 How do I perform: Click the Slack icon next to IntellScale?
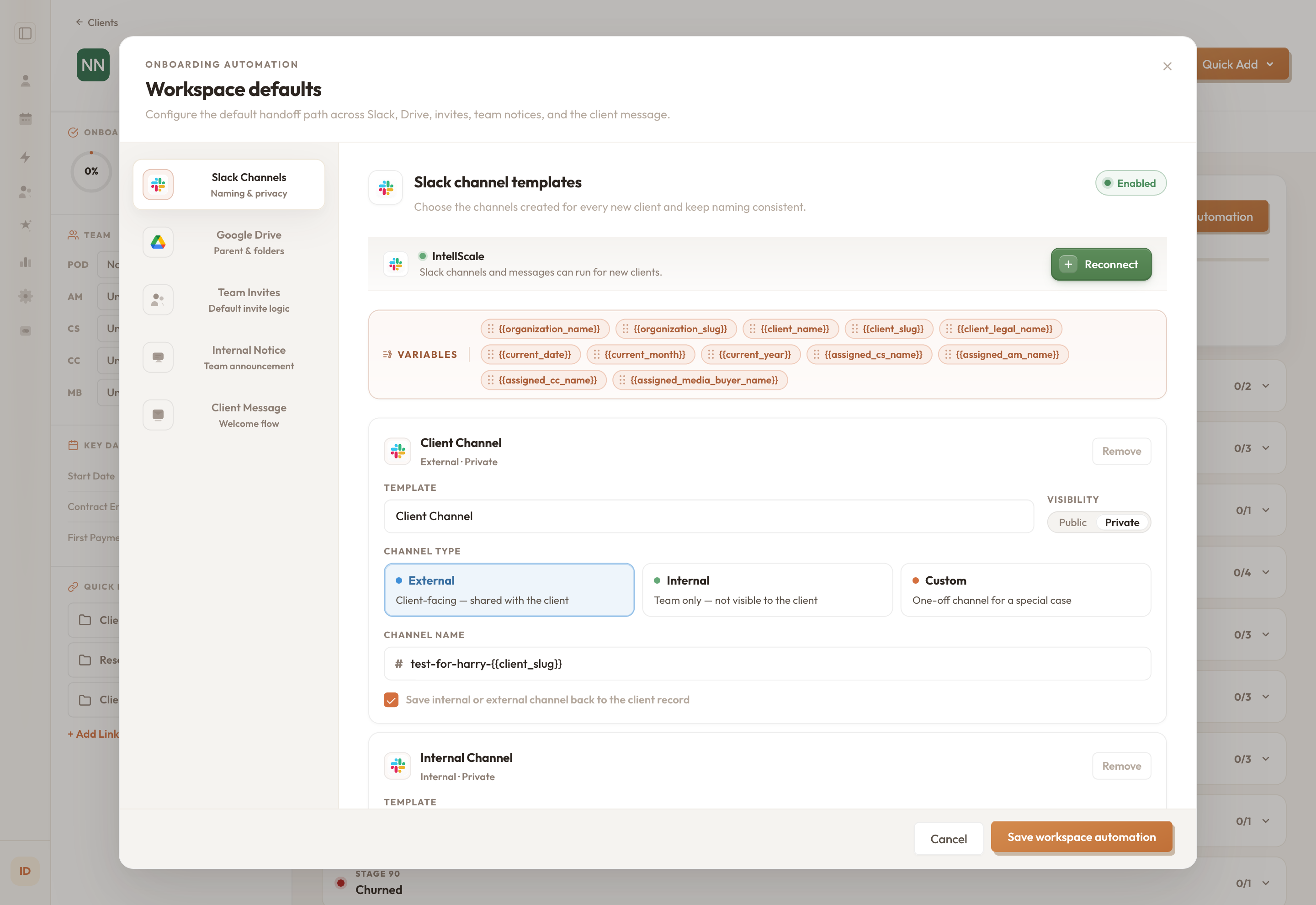coord(396,264)
